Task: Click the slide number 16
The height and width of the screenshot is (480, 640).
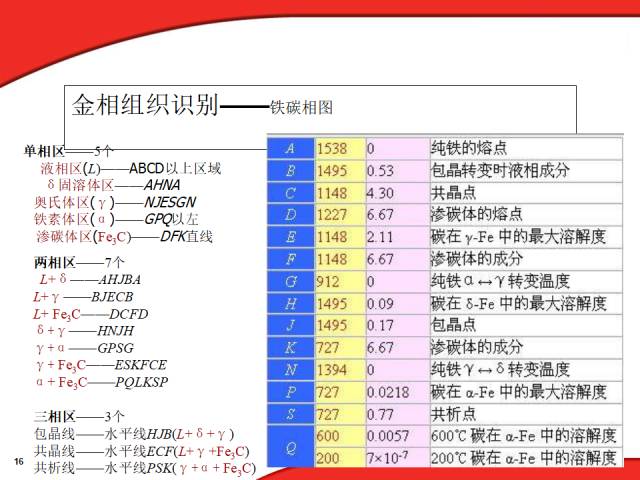Action: click(19, 462)
